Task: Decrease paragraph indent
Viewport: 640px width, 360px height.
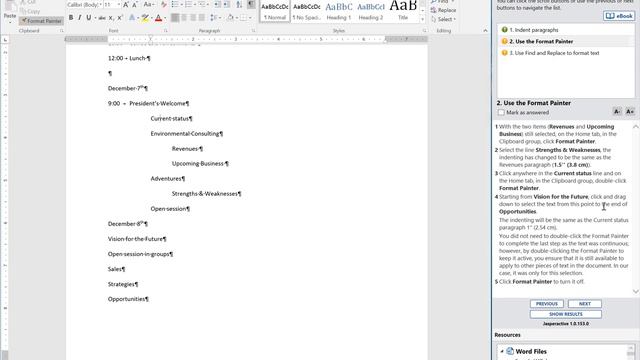Action: (x=218, y=5)
